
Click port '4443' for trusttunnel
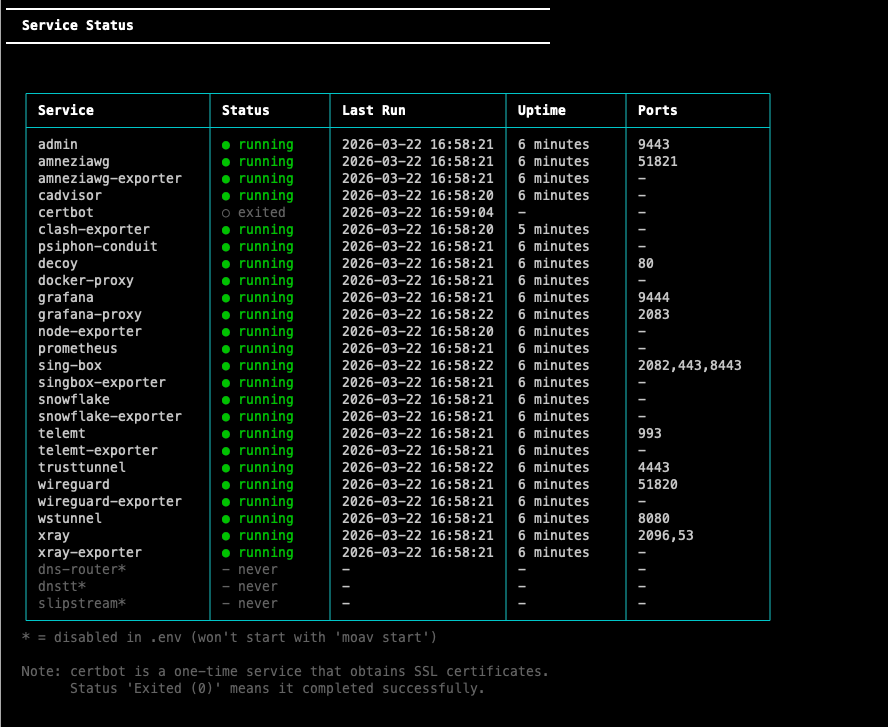coord(654,467)
